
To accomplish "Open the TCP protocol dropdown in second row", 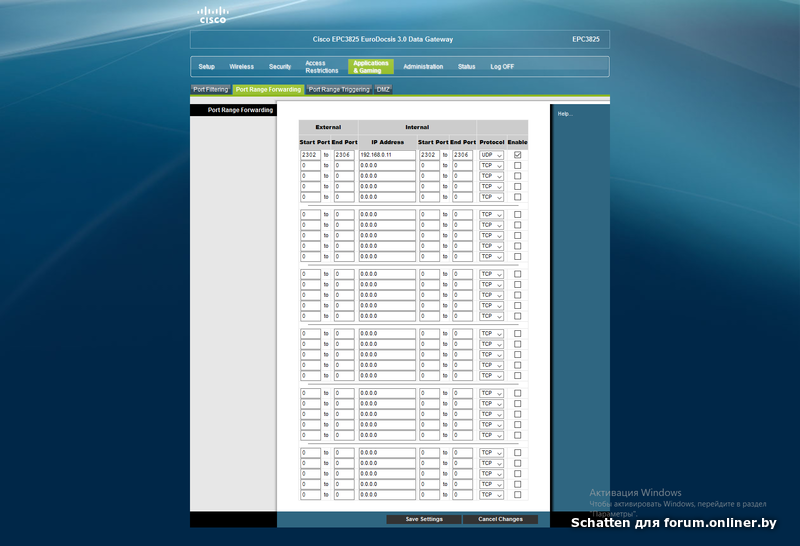I will [491, 166].
